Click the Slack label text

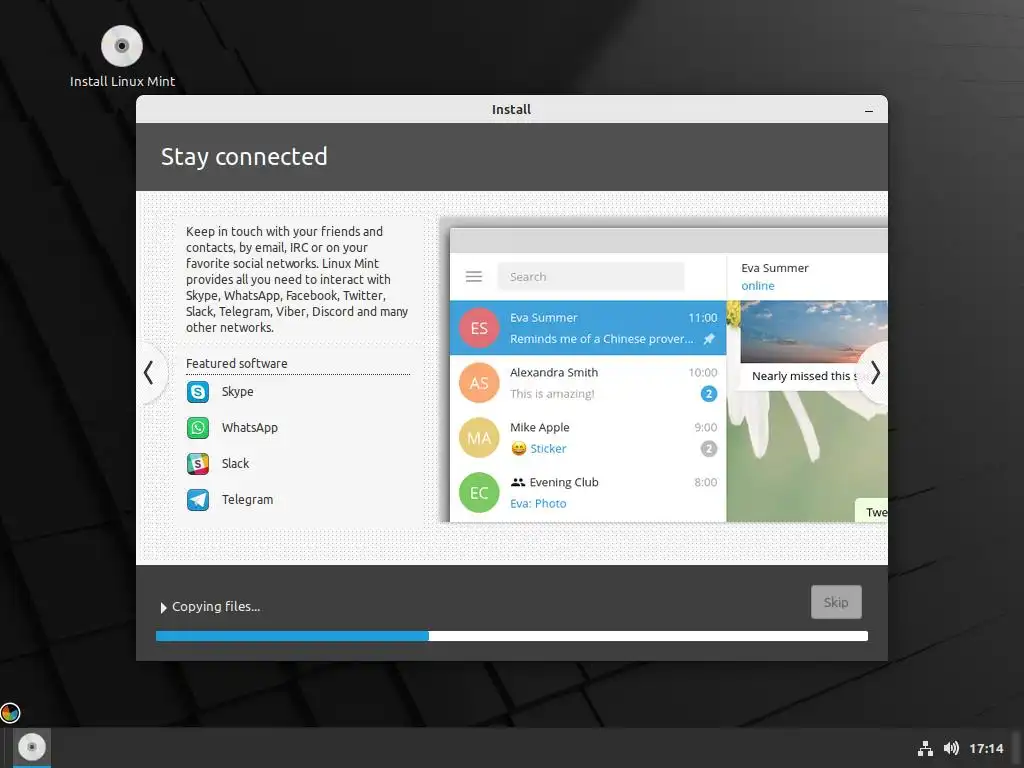tap(235, 464)
